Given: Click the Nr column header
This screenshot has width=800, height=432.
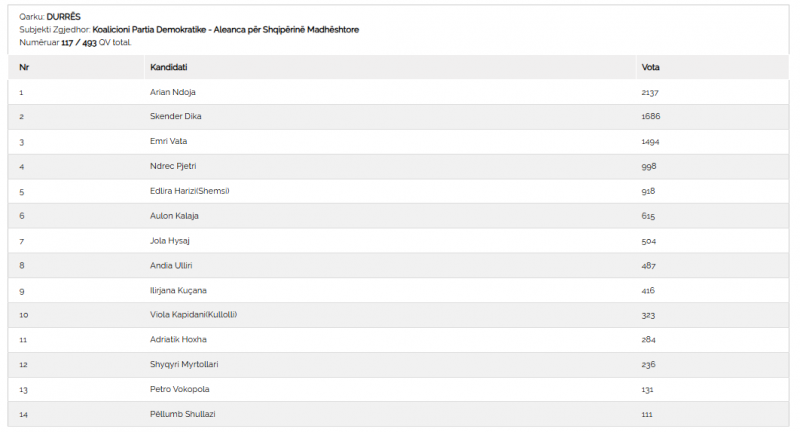Looking at the screenshot, I should [23, 67].
